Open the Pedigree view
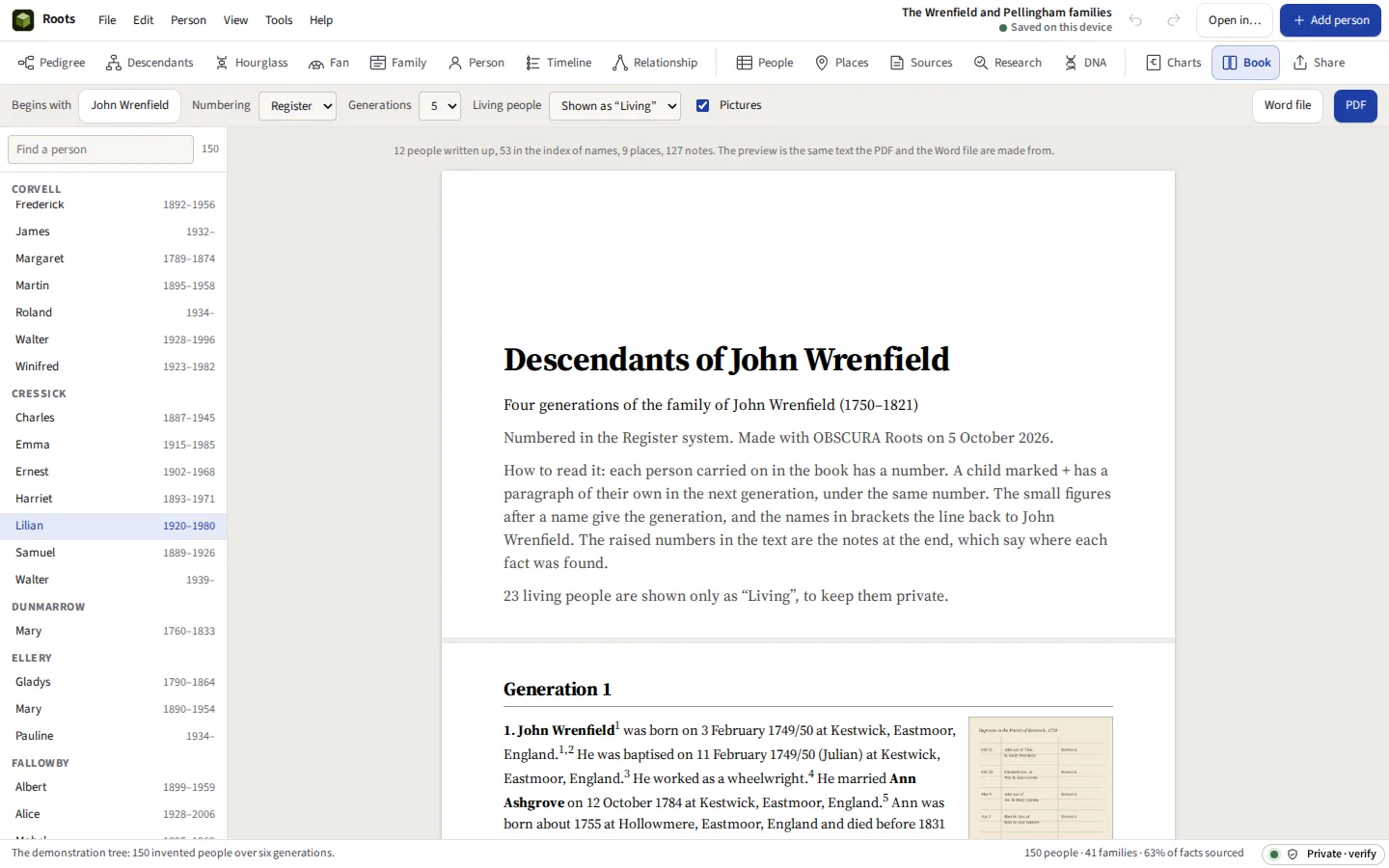Image resolution: width=1389 pixels, height=868 pixels. click(x=52, y=63)
